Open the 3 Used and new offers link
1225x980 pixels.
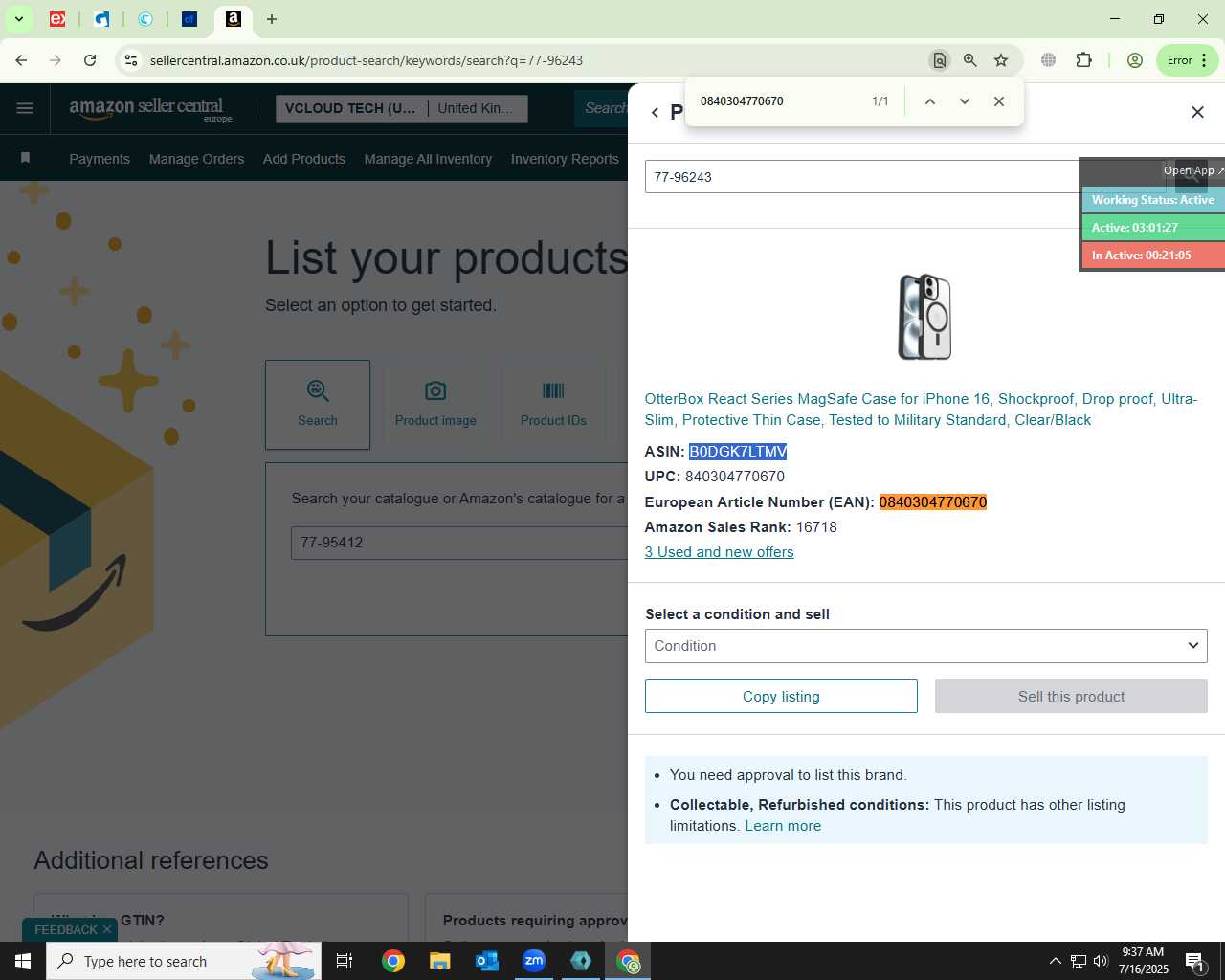click(x=719, y=552)
